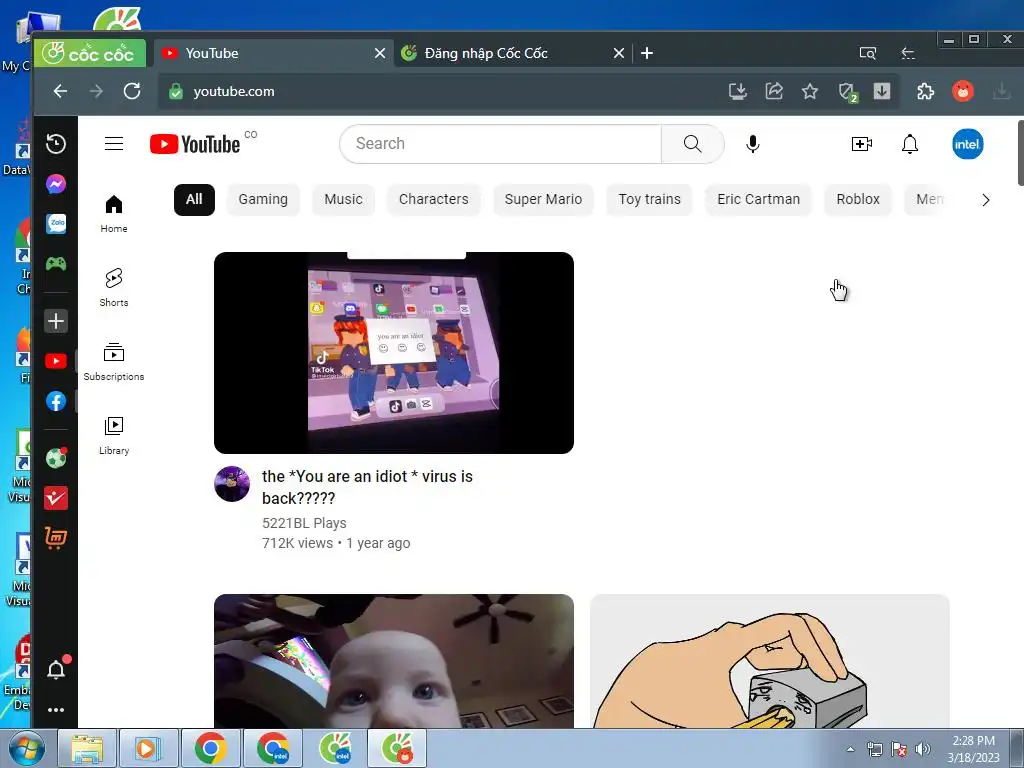Select the Characters filter chip
This screenshot has width=1024, height=768.
pos(434,199)
